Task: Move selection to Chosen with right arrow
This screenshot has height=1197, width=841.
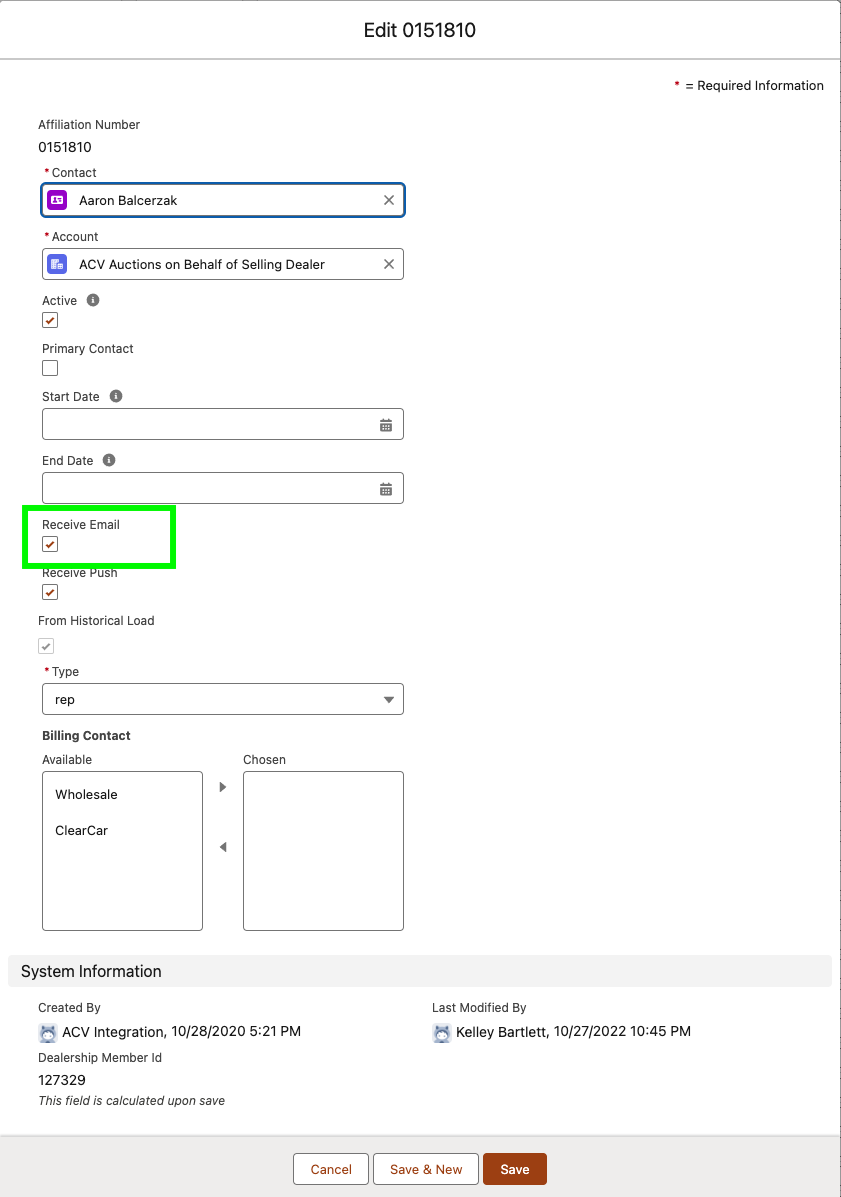Action: 223,787
